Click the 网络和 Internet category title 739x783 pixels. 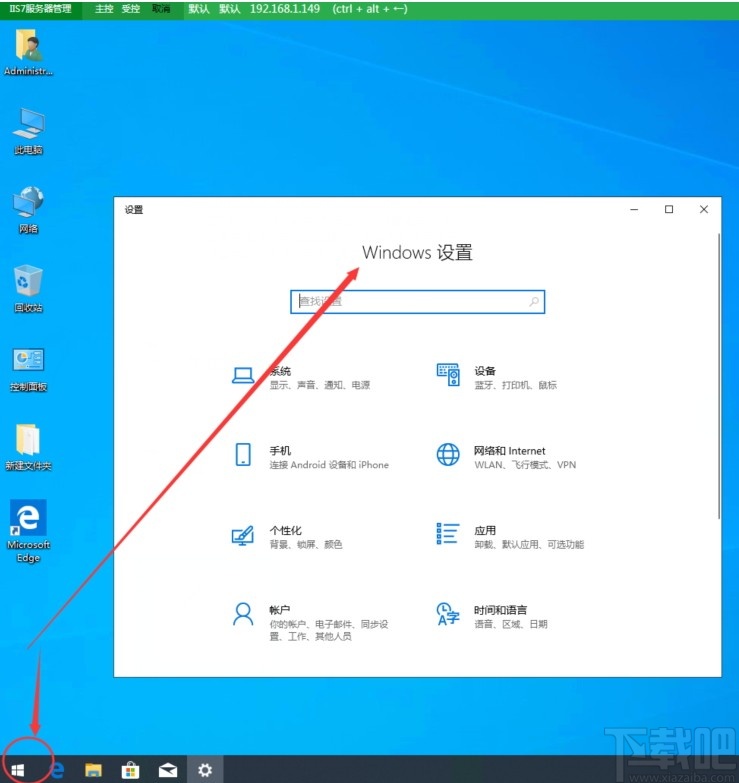coord(510,451)
